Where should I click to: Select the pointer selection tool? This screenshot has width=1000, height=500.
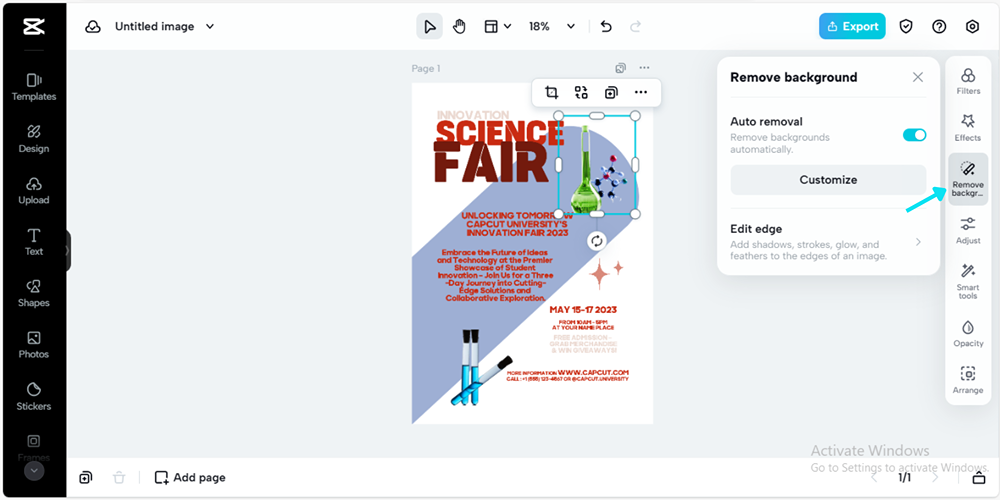click(x=429, y=27)
